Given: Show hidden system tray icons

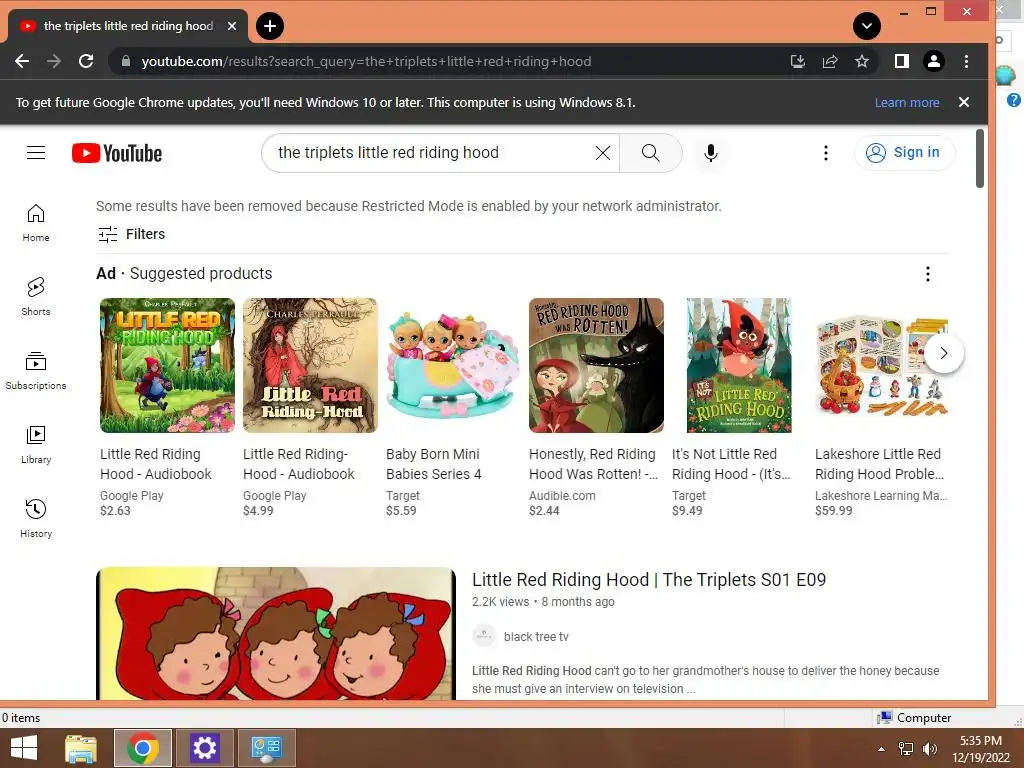Looking at the screenshot, I should coord(882,749).
